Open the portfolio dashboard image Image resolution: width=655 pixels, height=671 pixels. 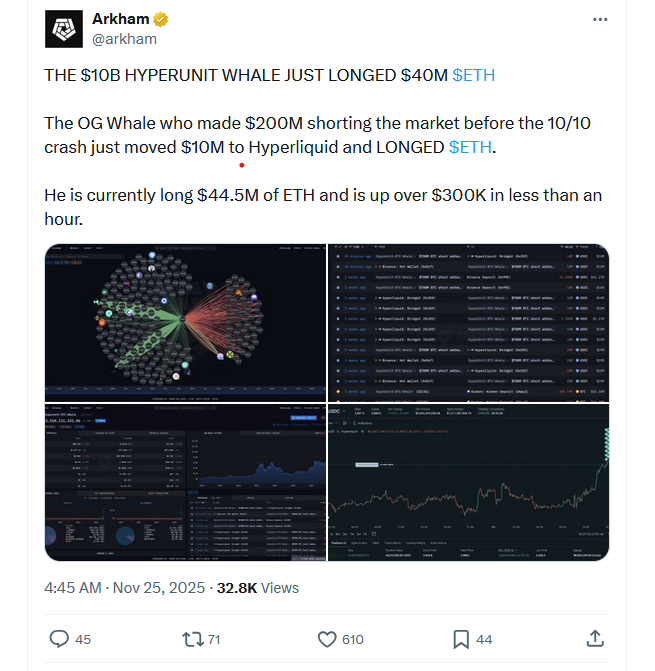(x=185, y=482)
